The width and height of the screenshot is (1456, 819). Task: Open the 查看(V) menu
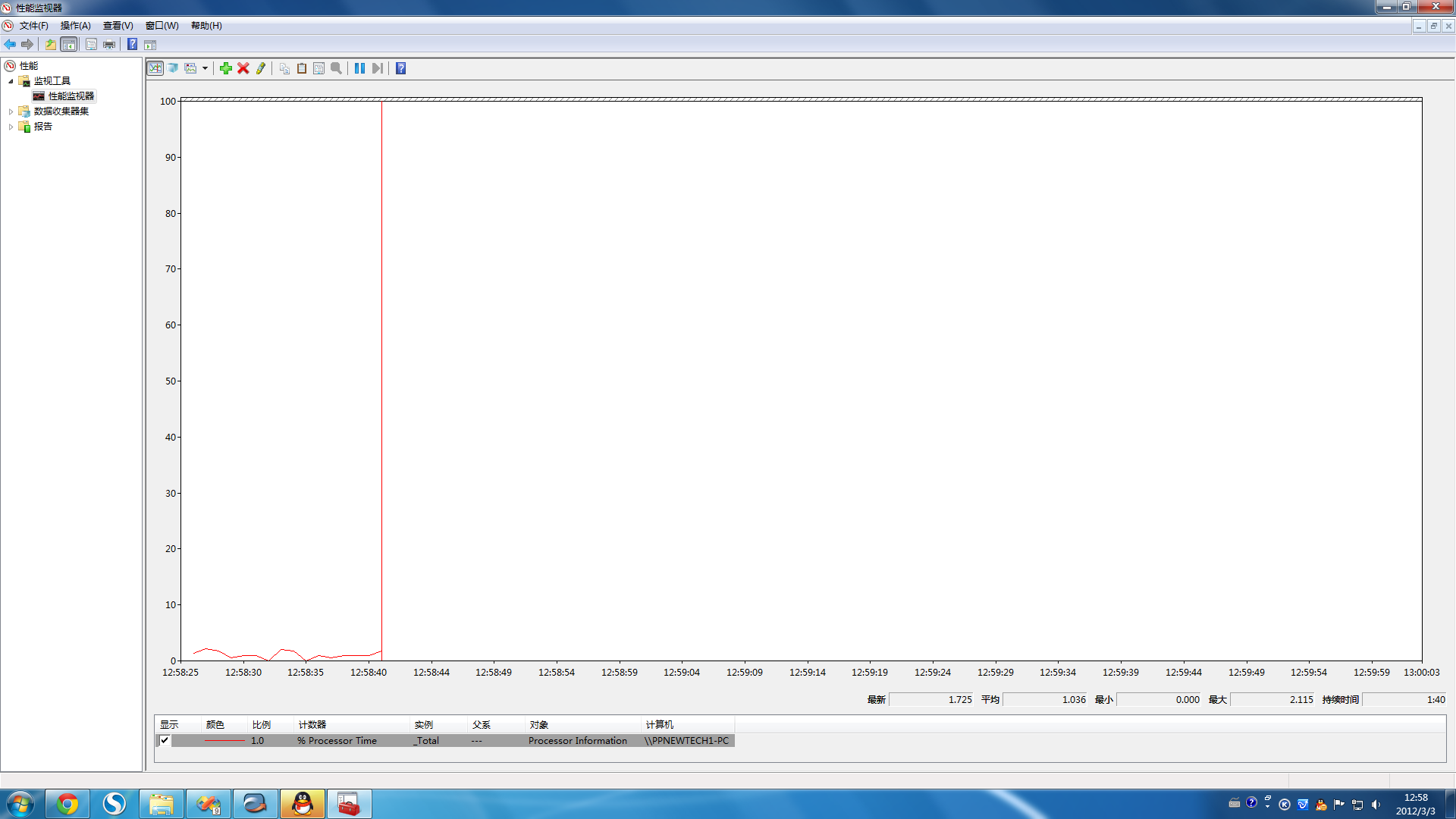pos(118,26)
